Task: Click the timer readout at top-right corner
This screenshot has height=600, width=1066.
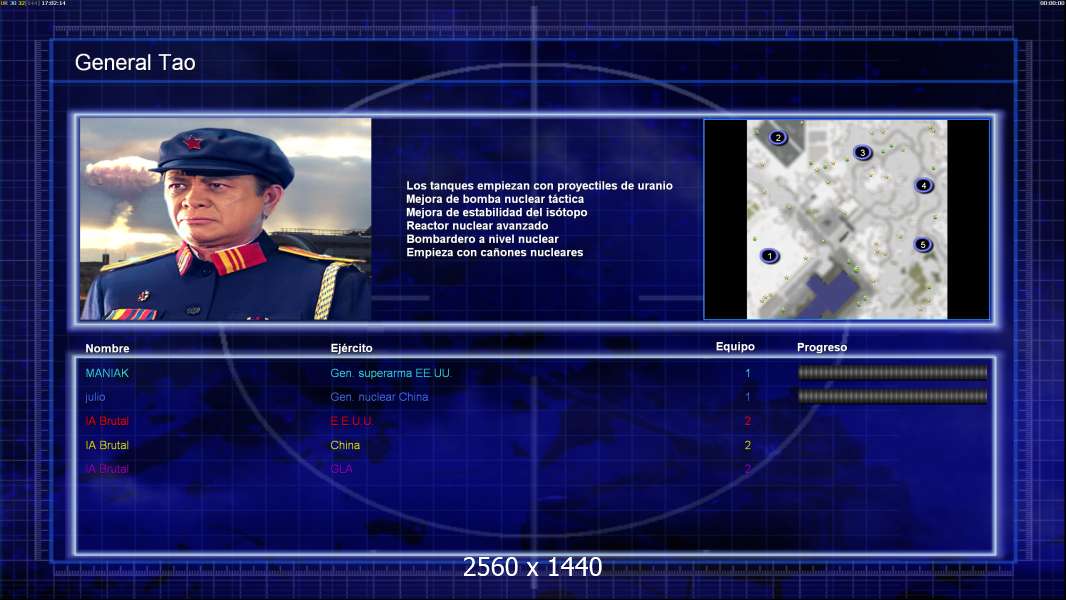Action: [1052, 3]
